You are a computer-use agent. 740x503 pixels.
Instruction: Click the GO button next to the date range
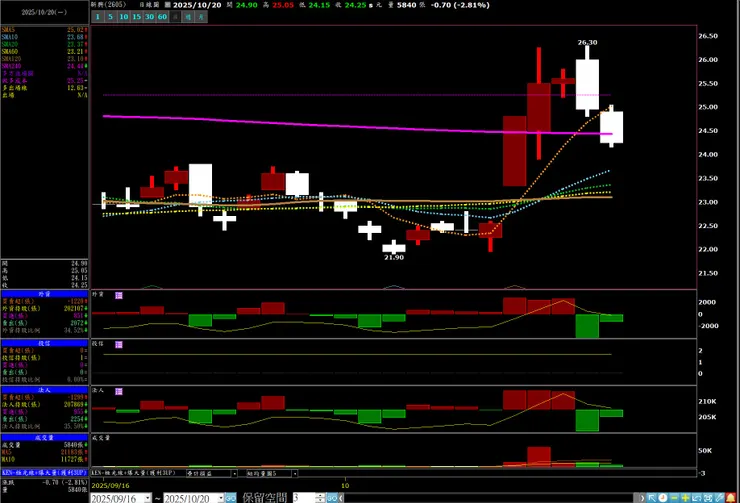coord(230,498)
